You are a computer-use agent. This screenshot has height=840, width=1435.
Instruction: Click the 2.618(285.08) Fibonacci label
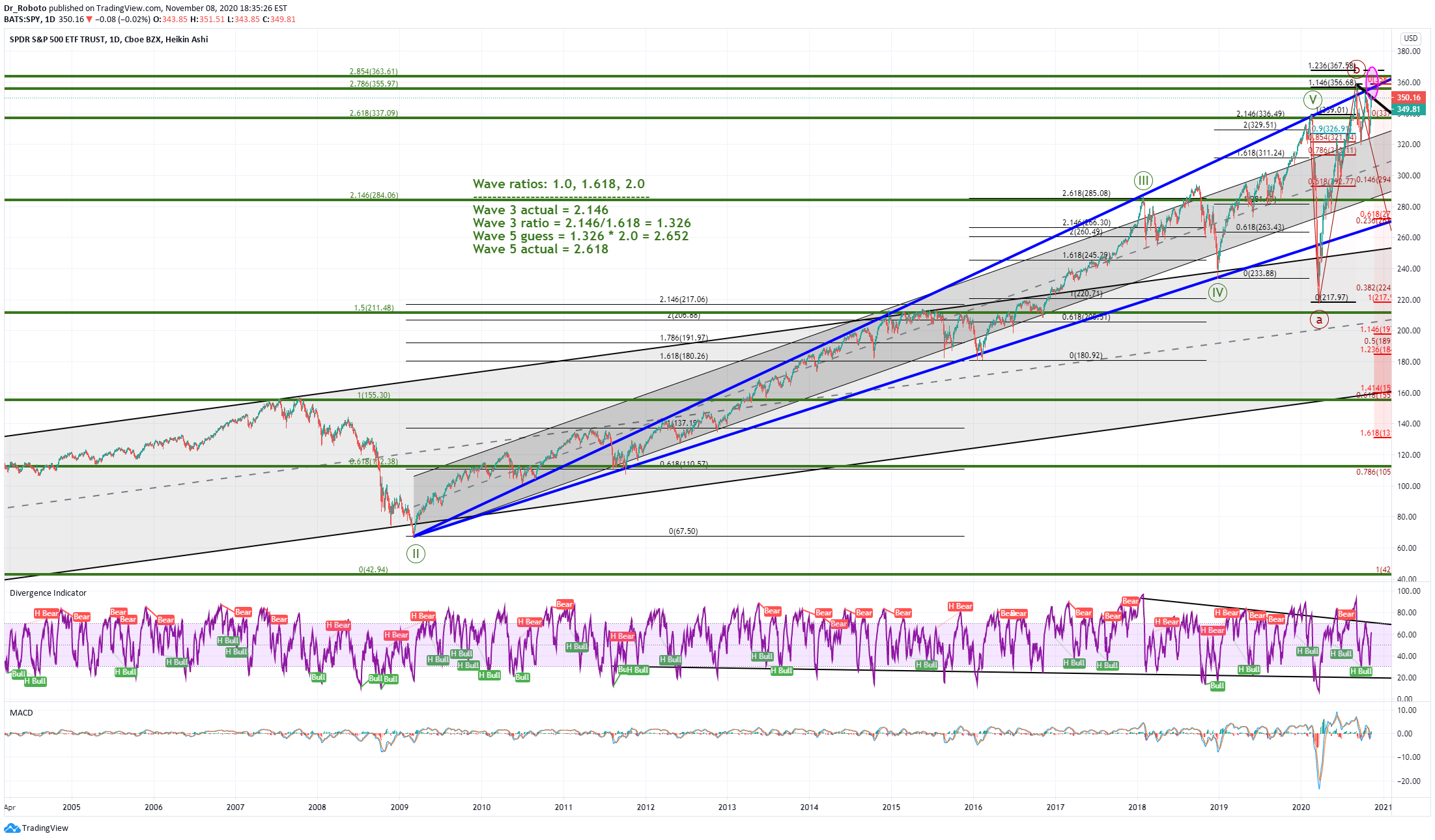click(1087, 193)
